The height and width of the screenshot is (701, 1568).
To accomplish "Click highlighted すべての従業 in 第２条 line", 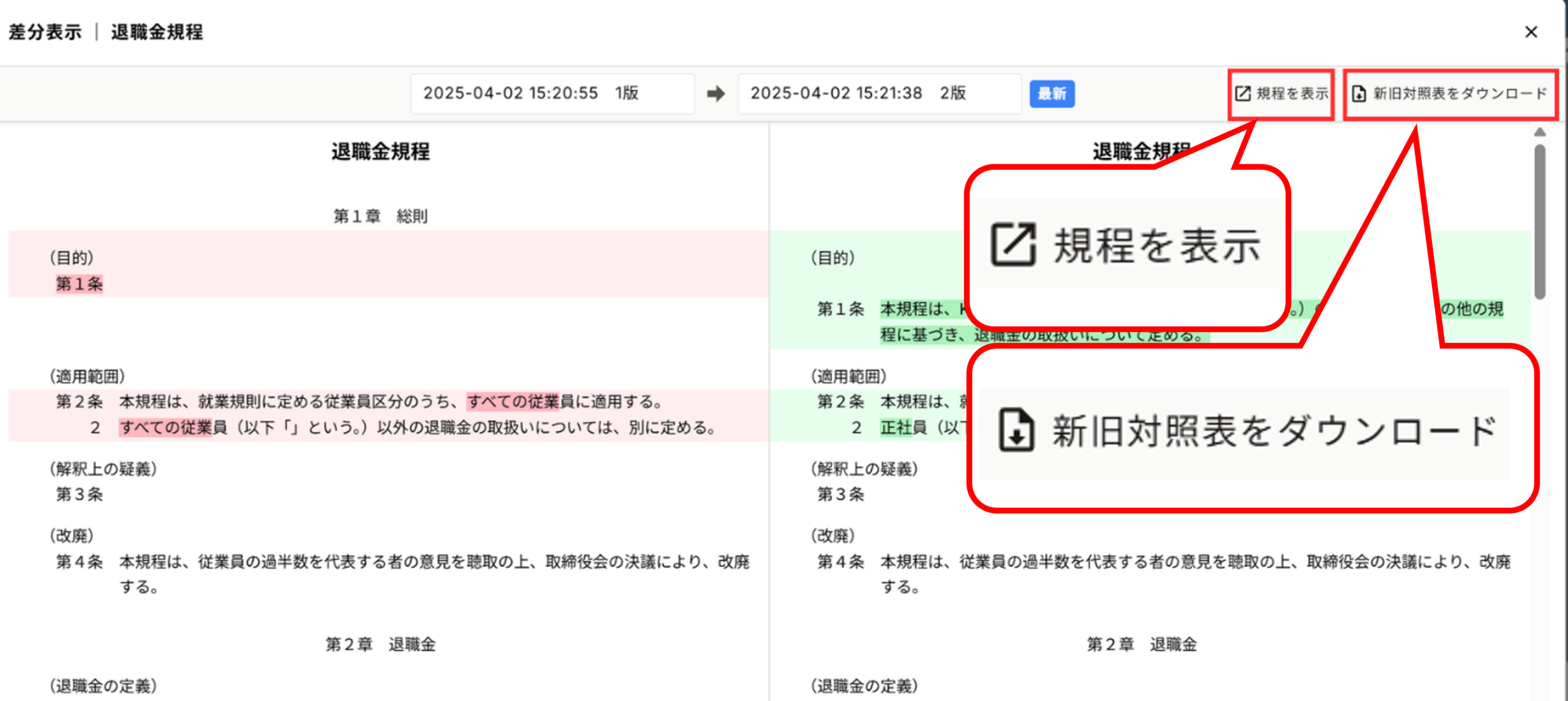I will [x=513, y=402].
